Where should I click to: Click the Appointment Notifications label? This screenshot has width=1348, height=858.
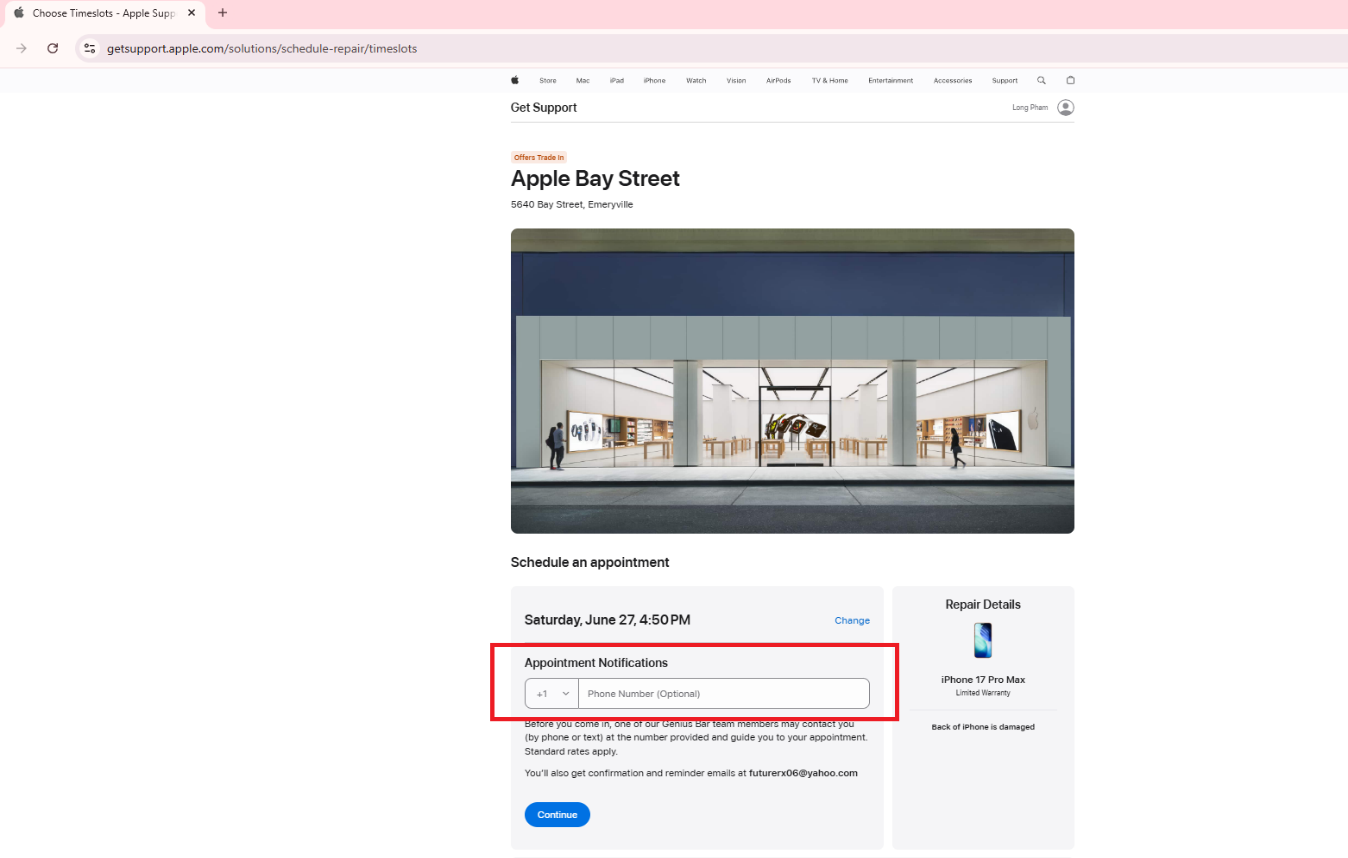(596, 663)
